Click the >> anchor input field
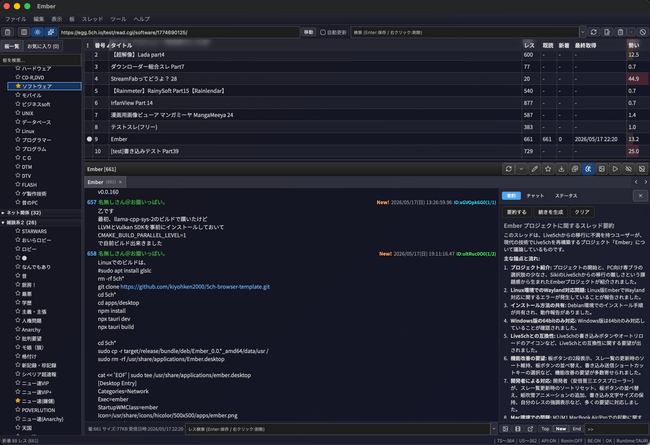Image resolution: width=650 pixels, height=445 pixels. (616, 429)
